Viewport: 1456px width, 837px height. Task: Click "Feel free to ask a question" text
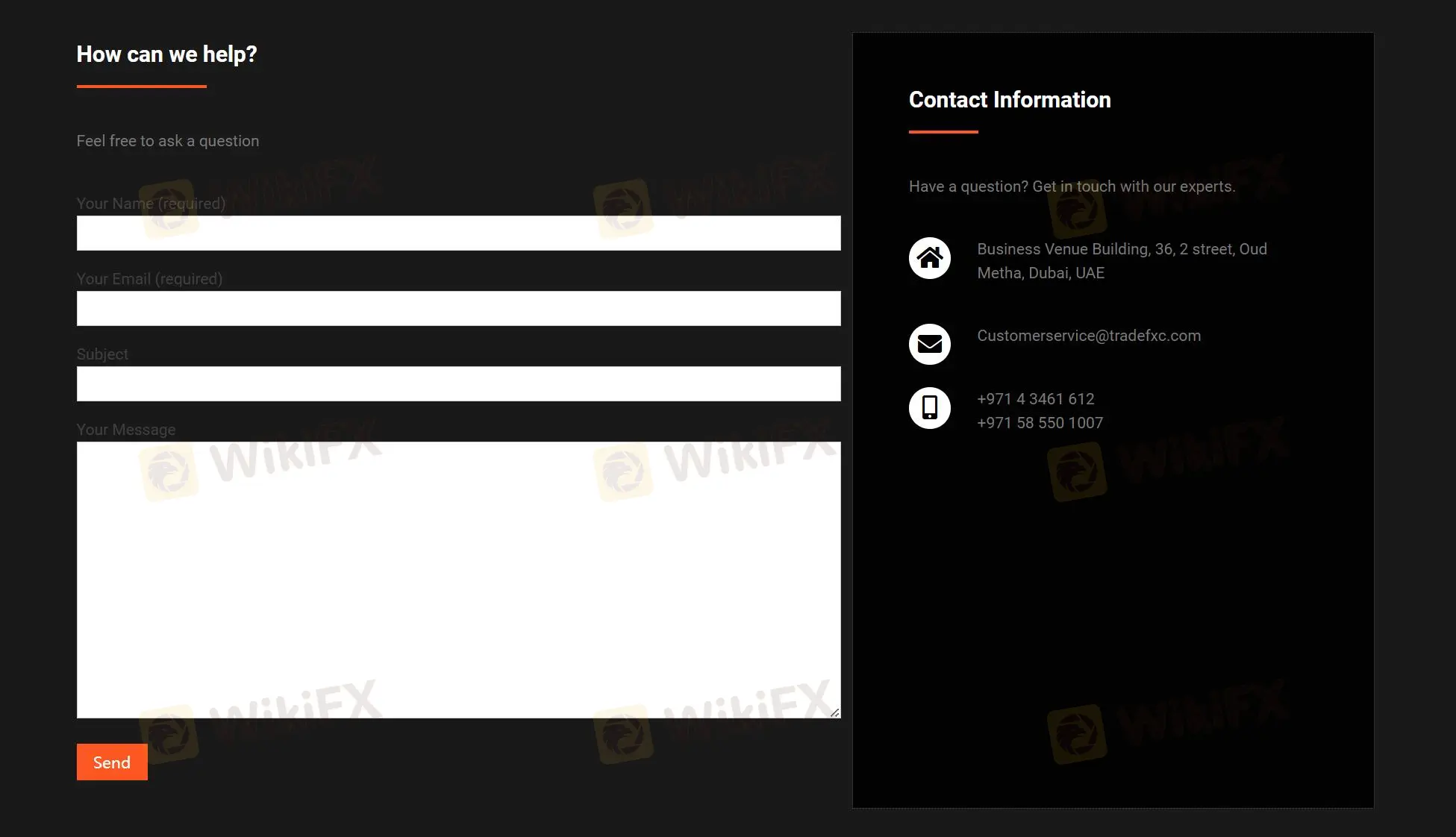coord(168,141)
